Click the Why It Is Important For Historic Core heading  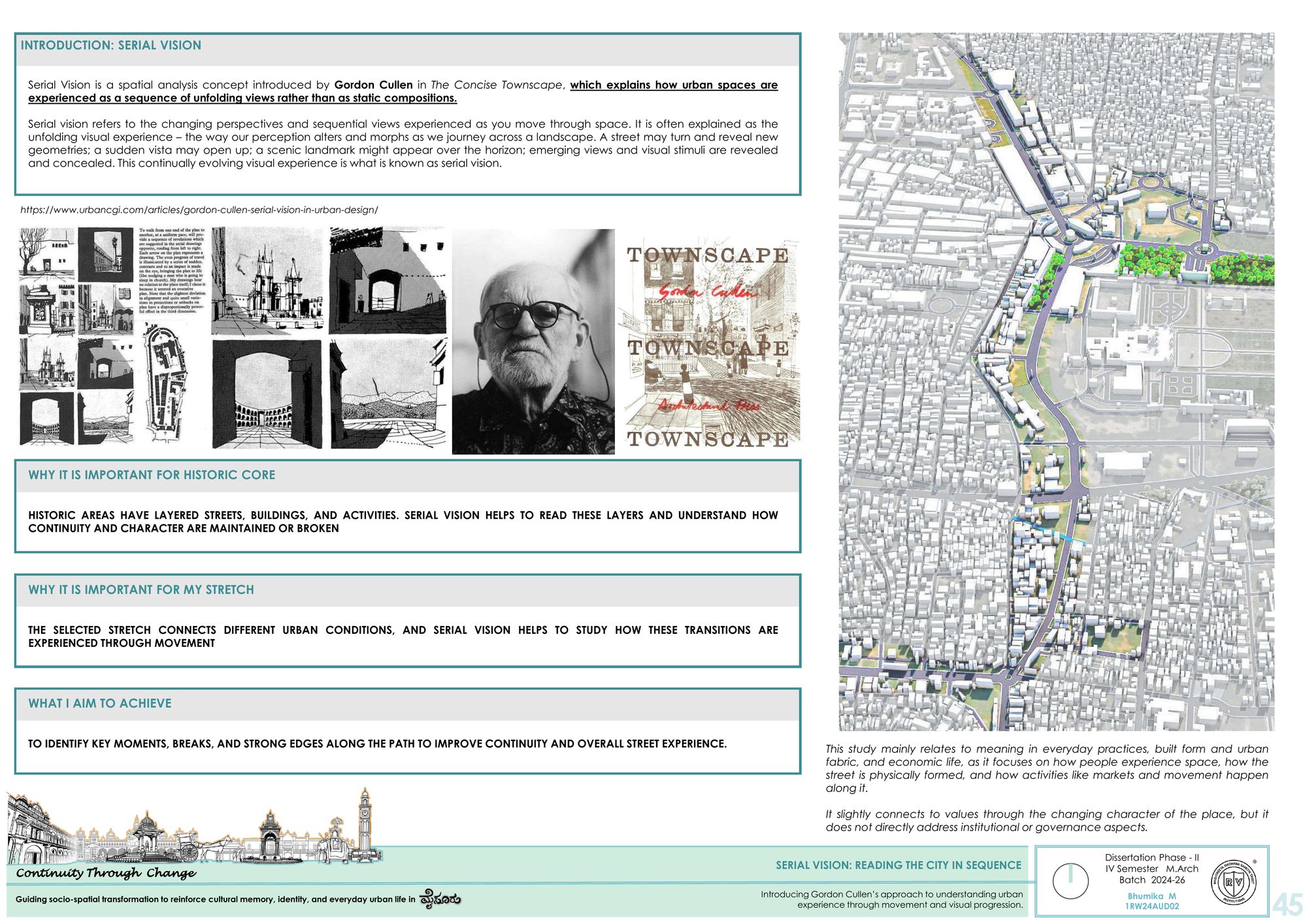[x=152, y=475]
